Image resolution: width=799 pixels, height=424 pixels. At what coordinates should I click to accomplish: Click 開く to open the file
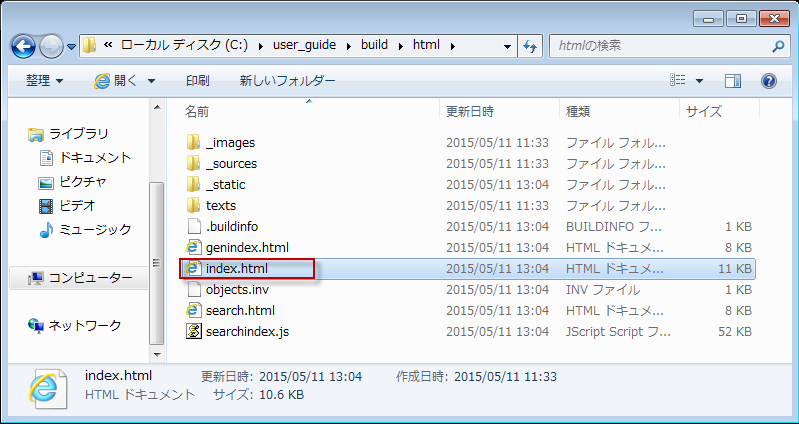117,81
